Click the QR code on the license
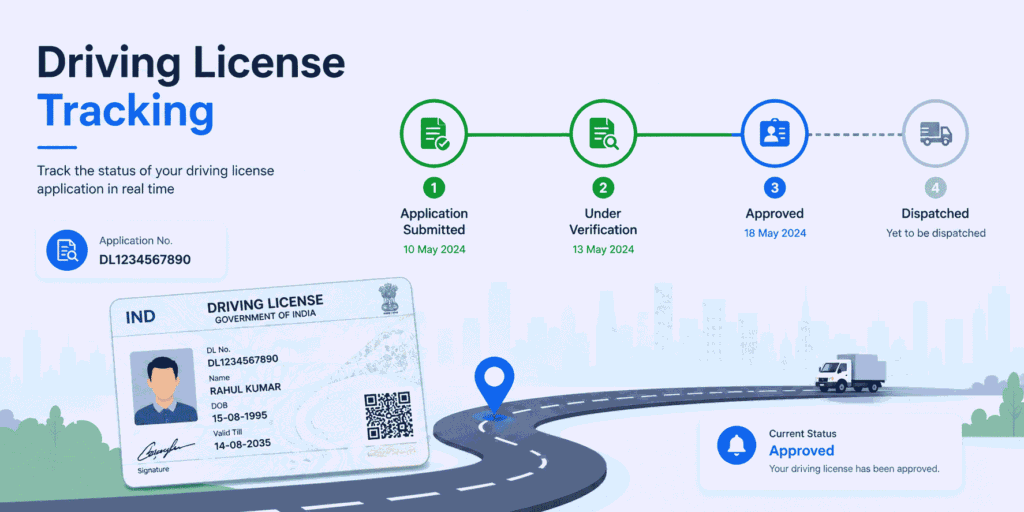 (x=388, y=415)
